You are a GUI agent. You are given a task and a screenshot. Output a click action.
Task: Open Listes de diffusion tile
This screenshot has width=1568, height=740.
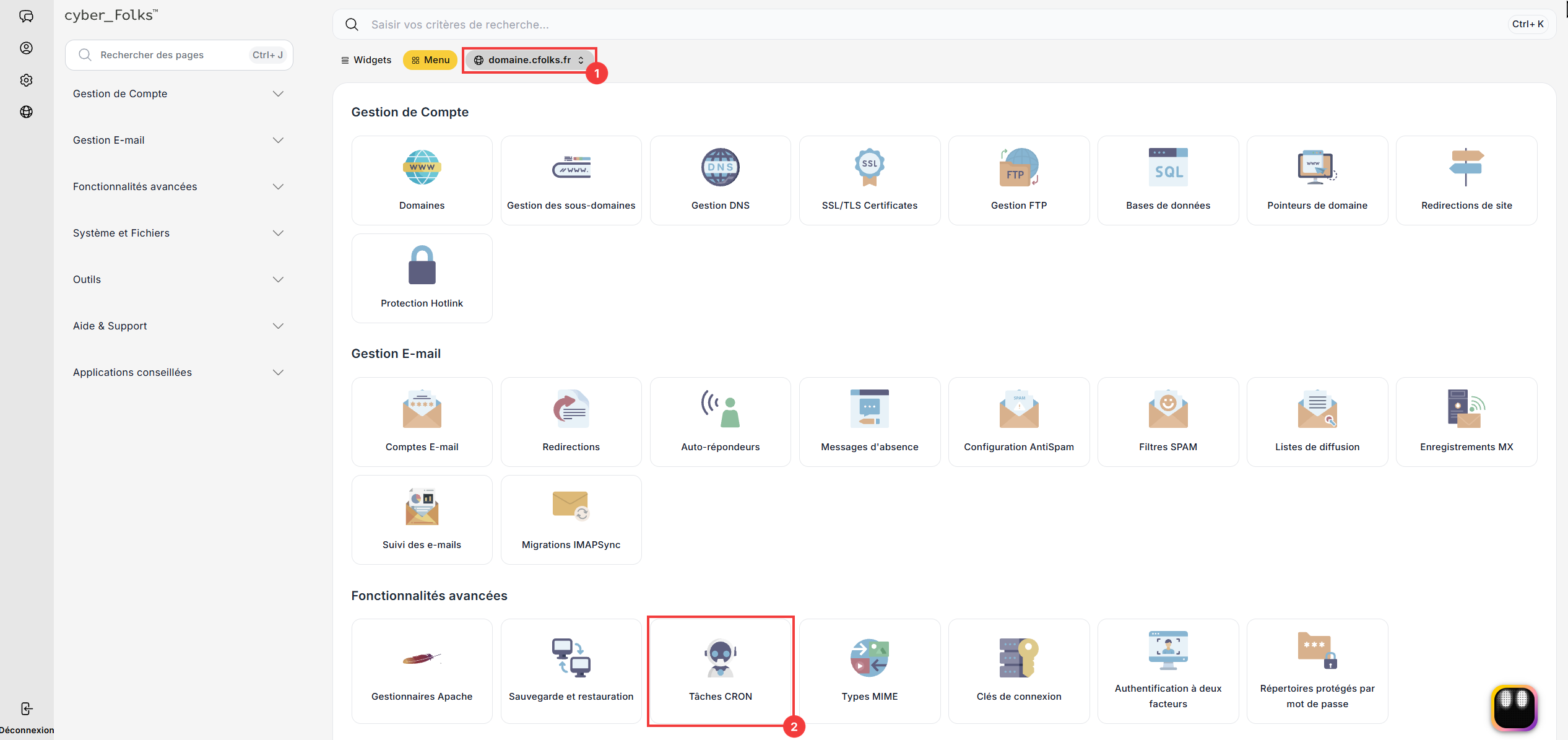(x=1317, y=422)
